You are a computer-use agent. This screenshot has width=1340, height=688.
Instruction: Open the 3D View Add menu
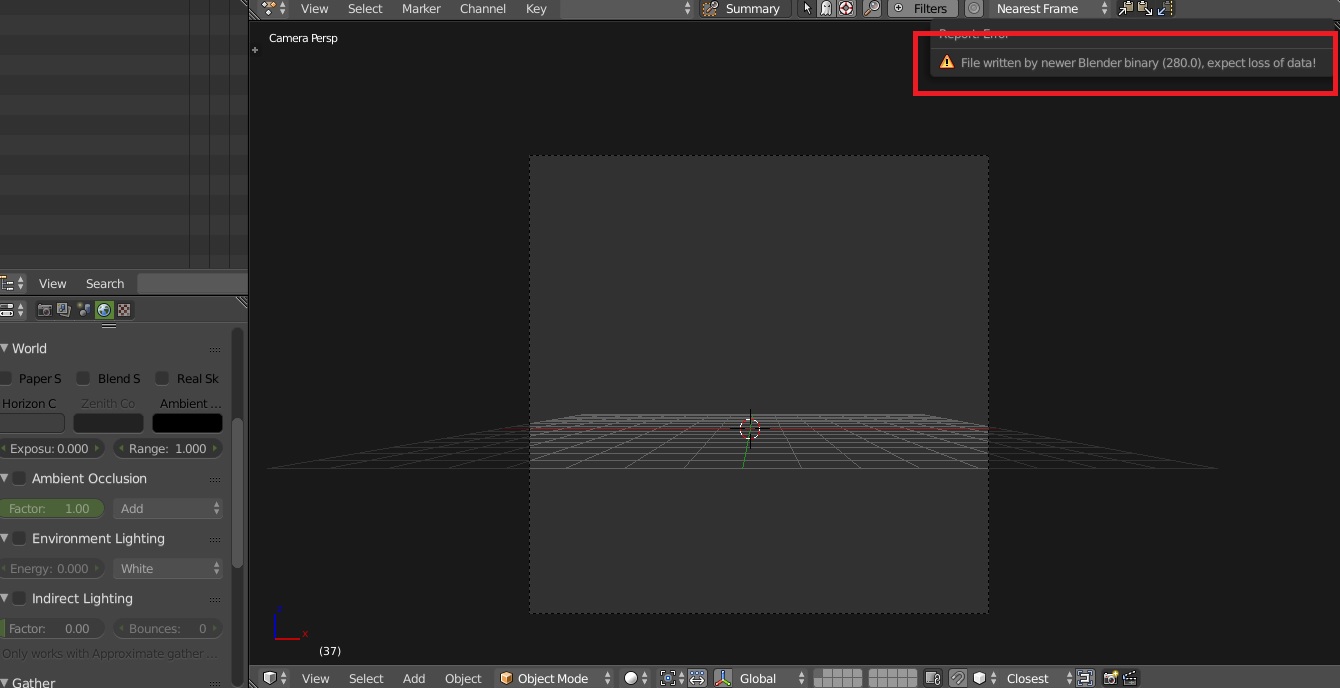click(x=414, y=678)
